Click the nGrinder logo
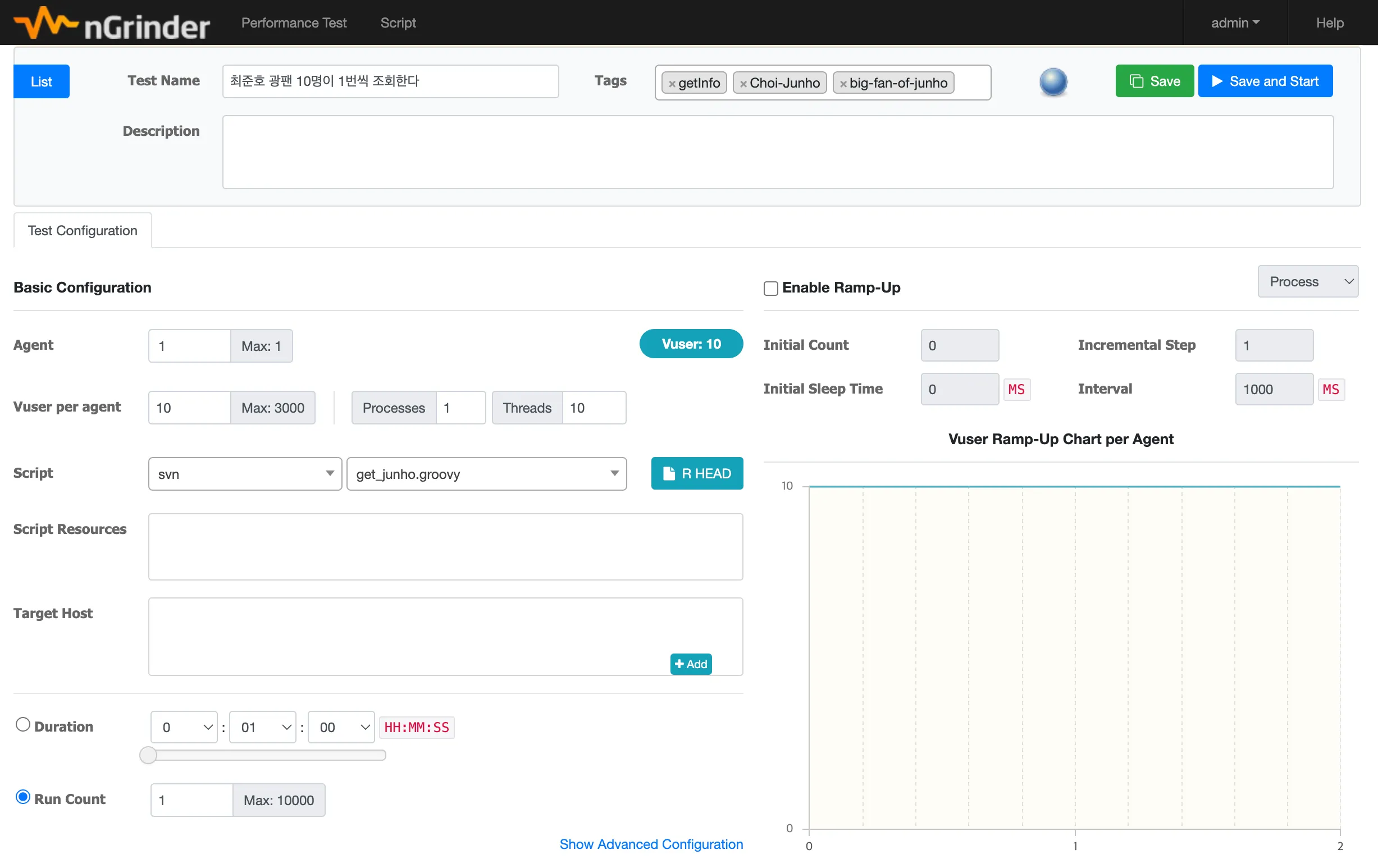Viewport: 1378px width, 868px height. point(112,23)
